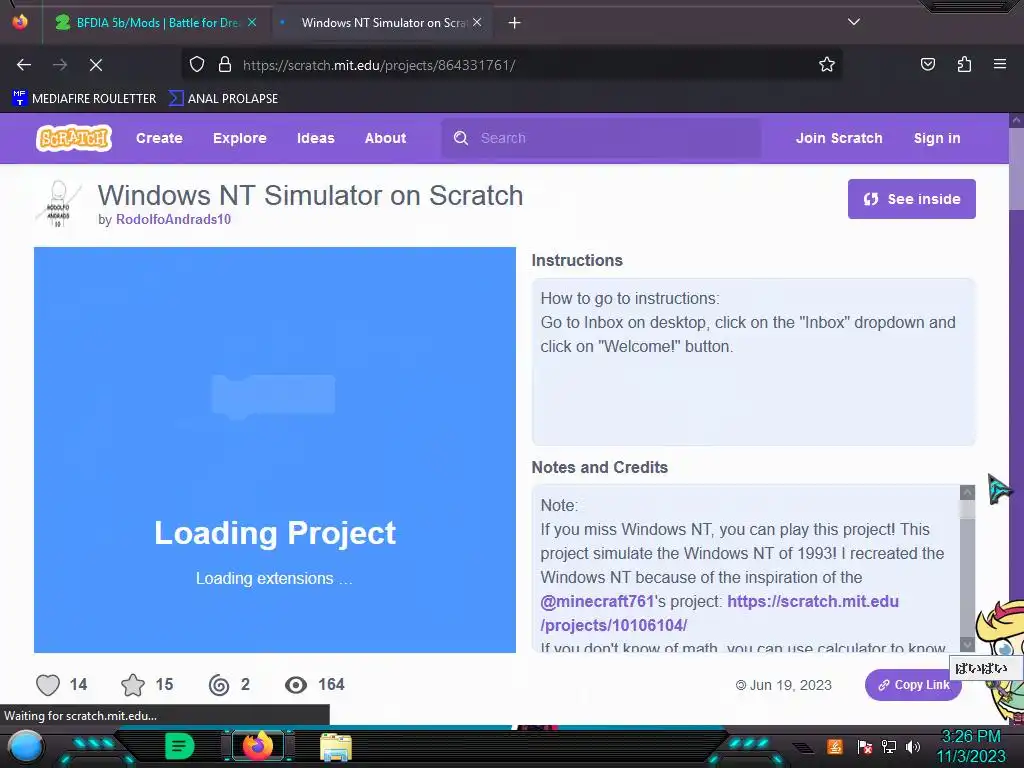This screenshot has width=1024, height=768.
Task: Click the action center flag tray icon
Action: coord(865,747)
